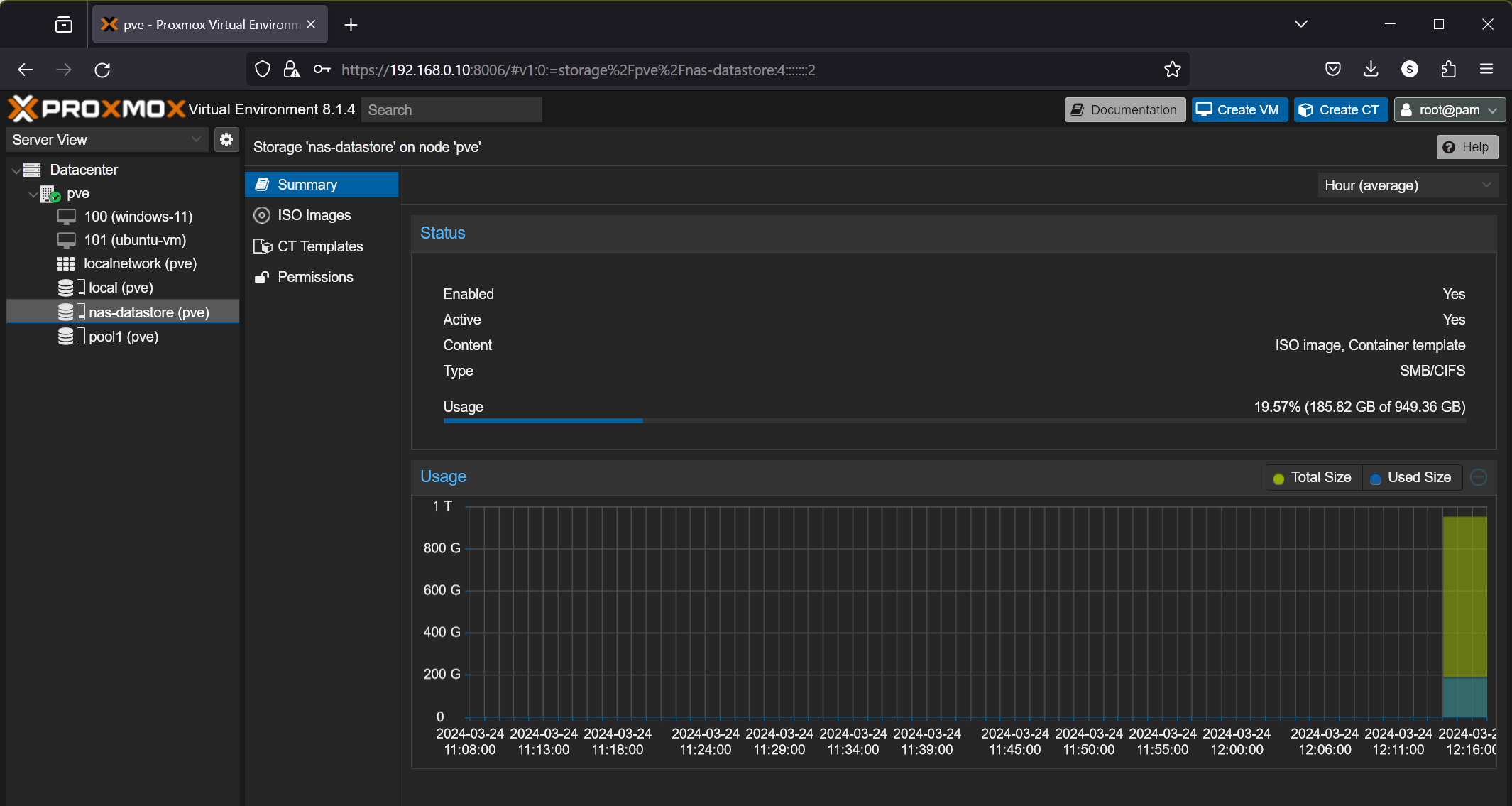This screenshot has height=806, width=1512.
Task: Click the usage chart zoom reset button
Action: tap(1479, 477)
